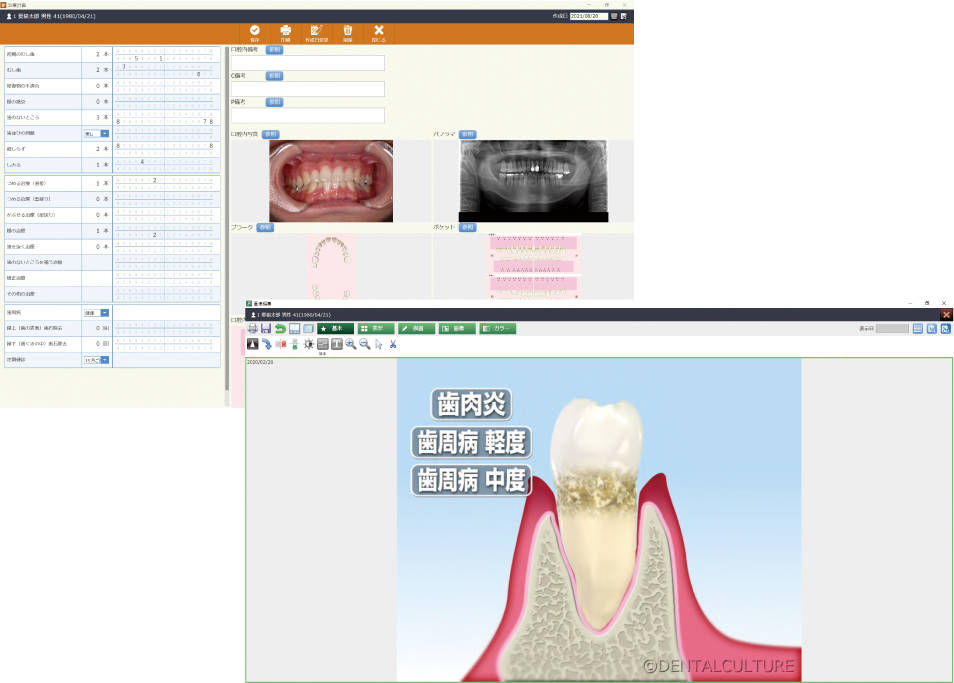The height and width of the screenshot is (683, 954).
Task: Click the 参照 button next to 口腔内備考
Action: point(274,50)
